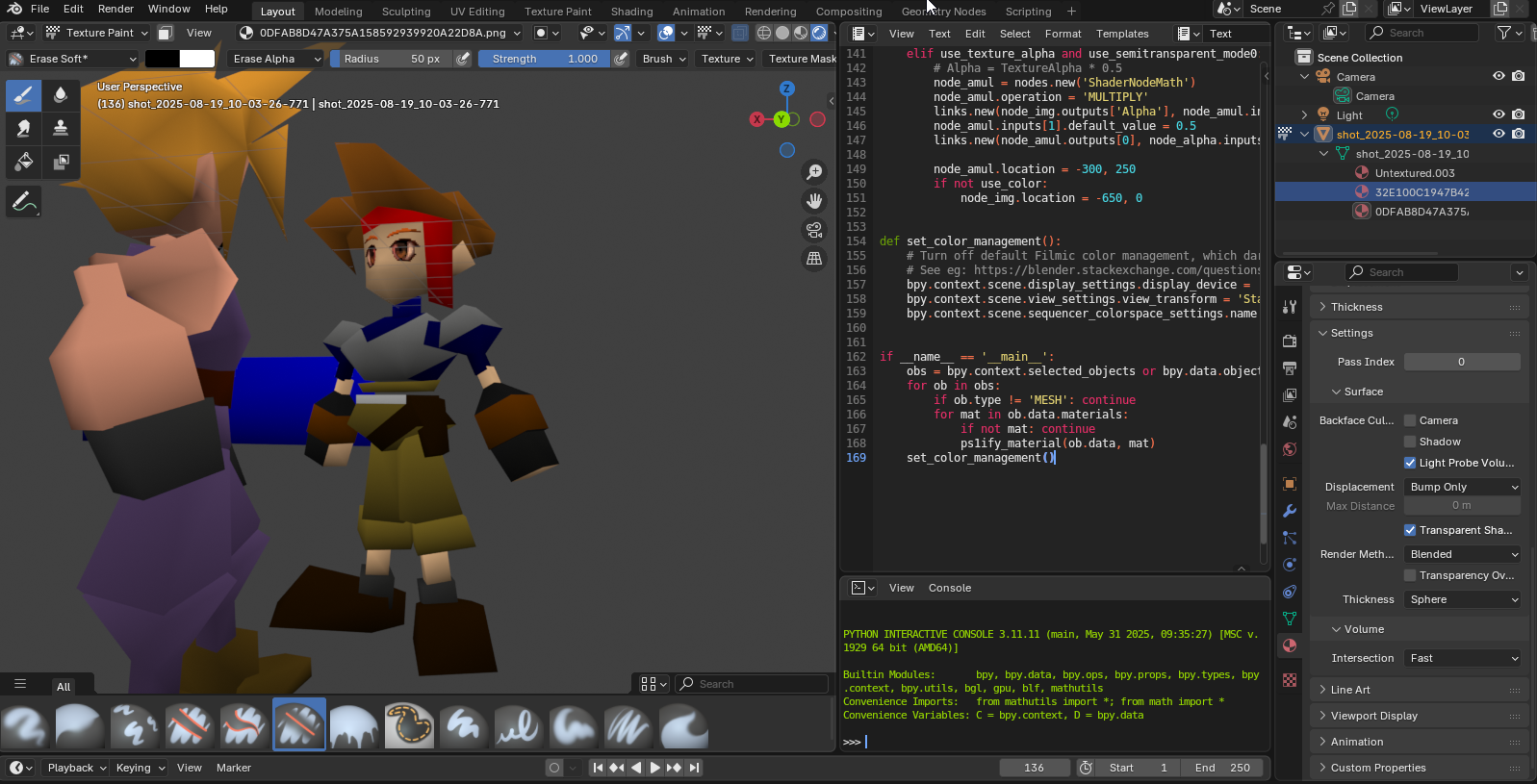Open the Texture Paint mode dropdown
This screenshot has height=784, width=1537.
tap(96, 33)
